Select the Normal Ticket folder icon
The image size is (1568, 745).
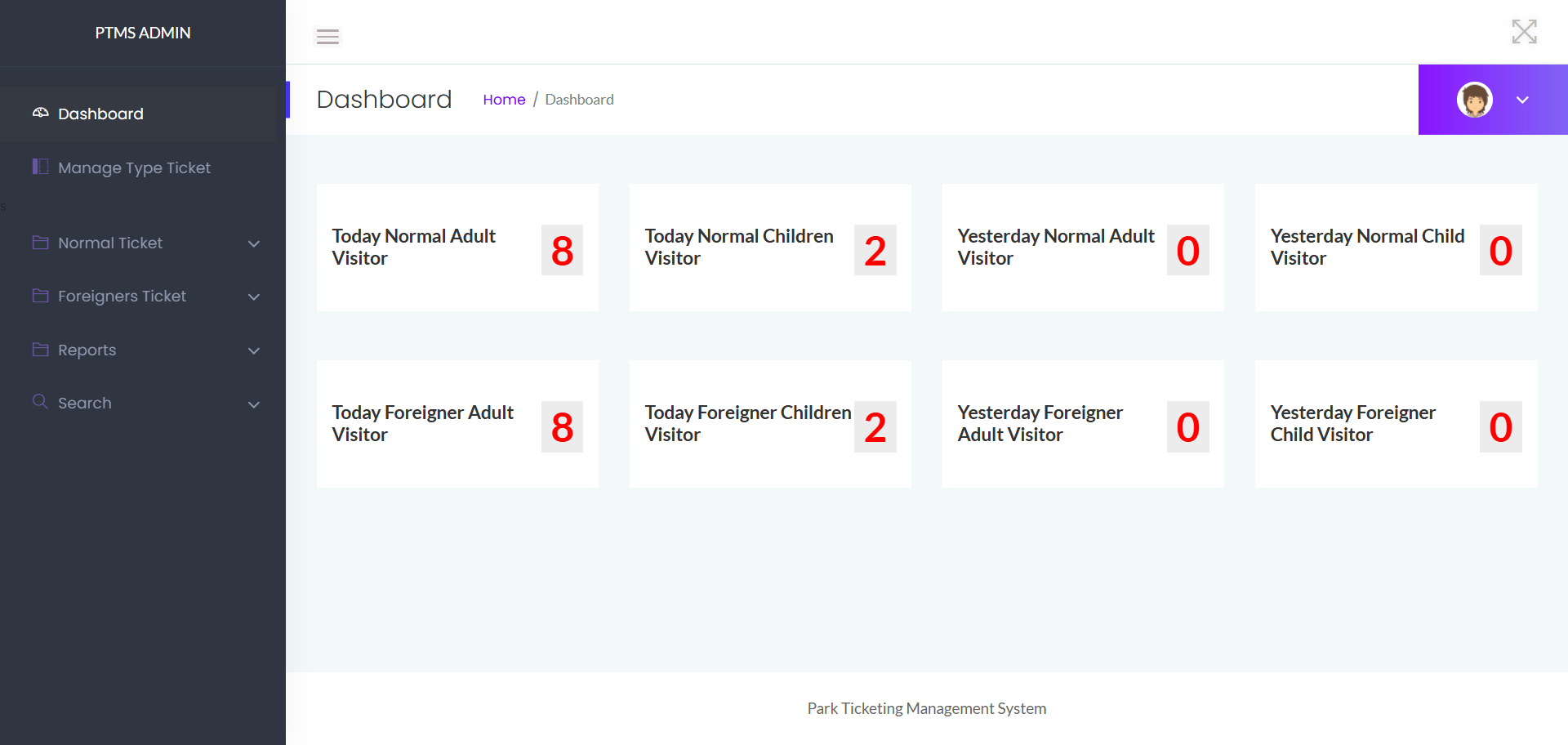click(x=40, y=243)
